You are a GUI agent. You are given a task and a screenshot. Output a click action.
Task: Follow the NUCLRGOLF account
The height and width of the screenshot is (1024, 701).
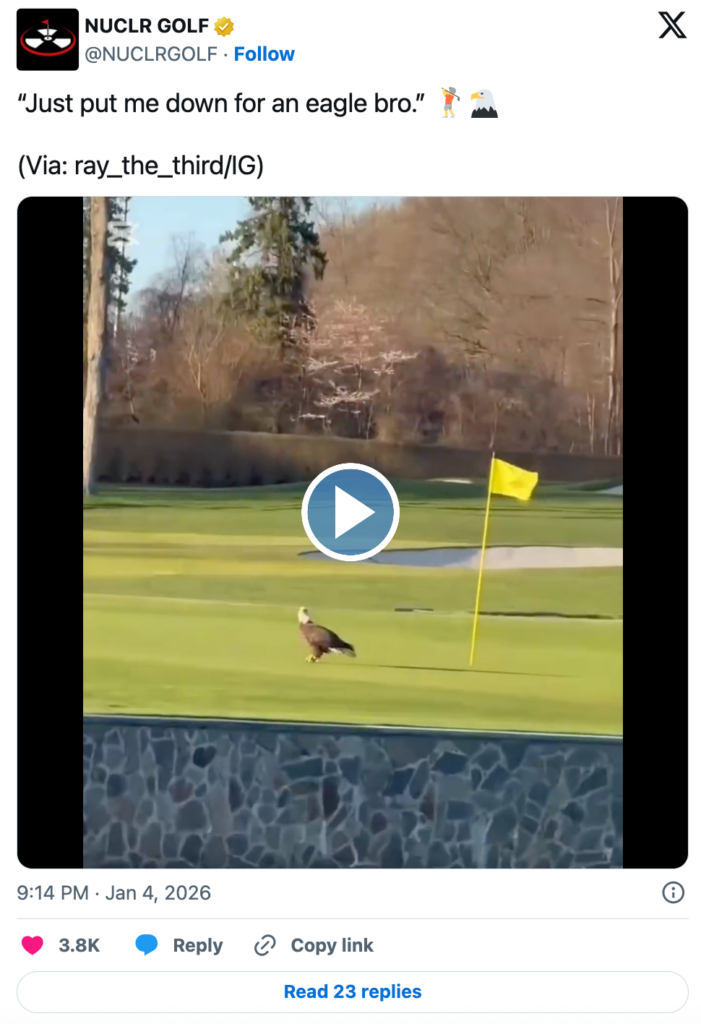[x=264, y=54]
